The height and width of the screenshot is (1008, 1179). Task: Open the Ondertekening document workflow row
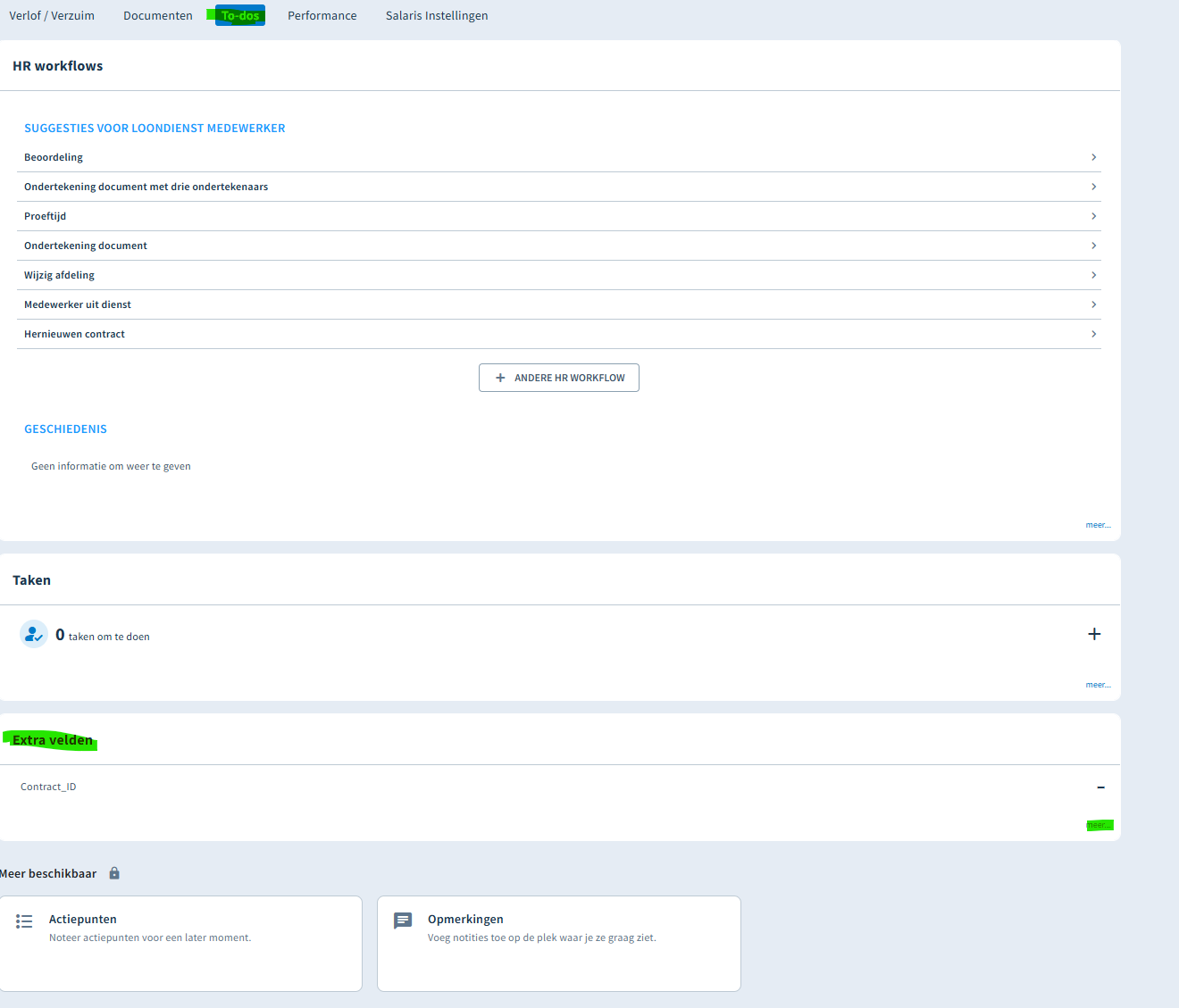[559, 246]
